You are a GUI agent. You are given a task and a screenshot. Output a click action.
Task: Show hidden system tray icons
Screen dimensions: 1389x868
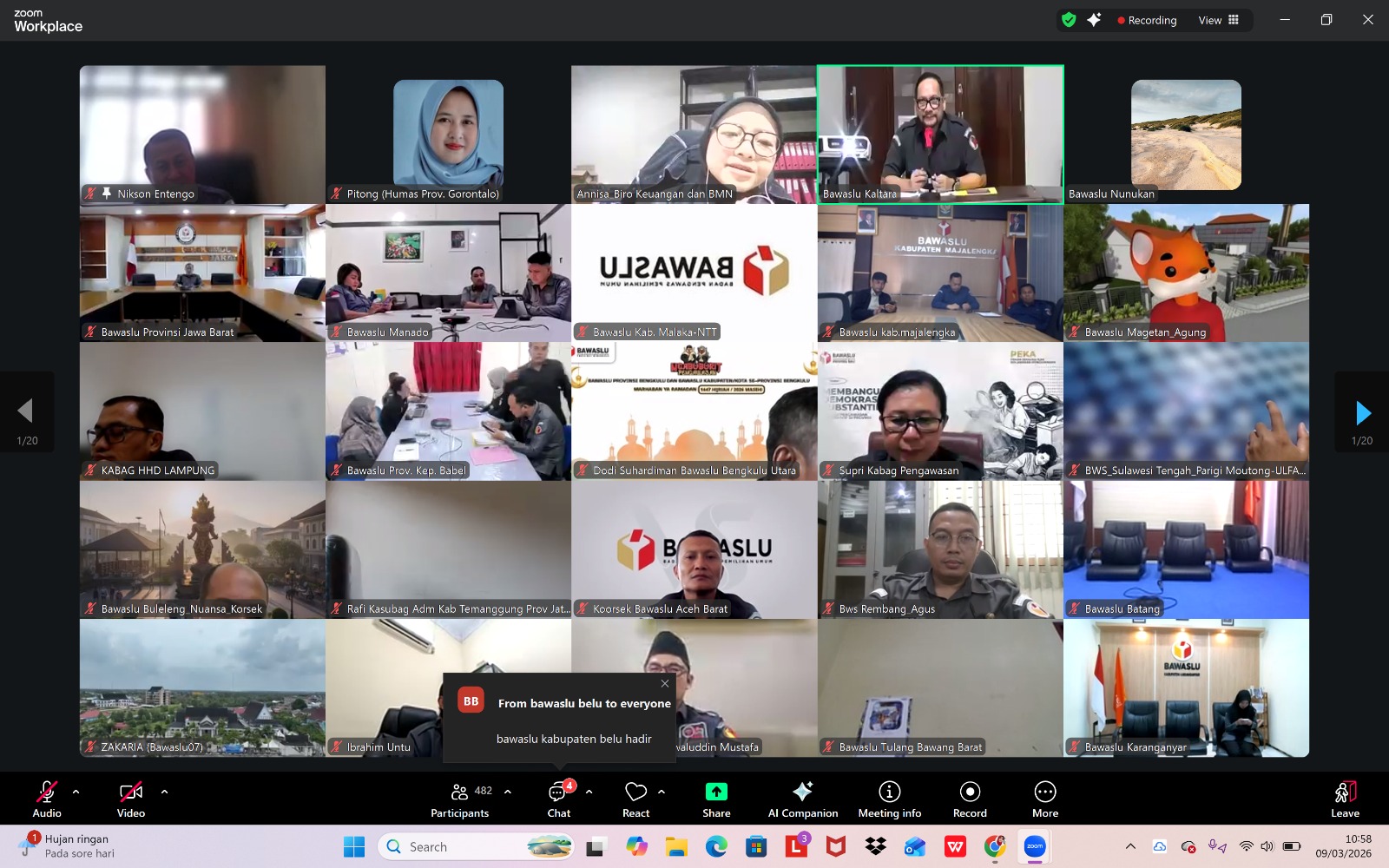1130,846
